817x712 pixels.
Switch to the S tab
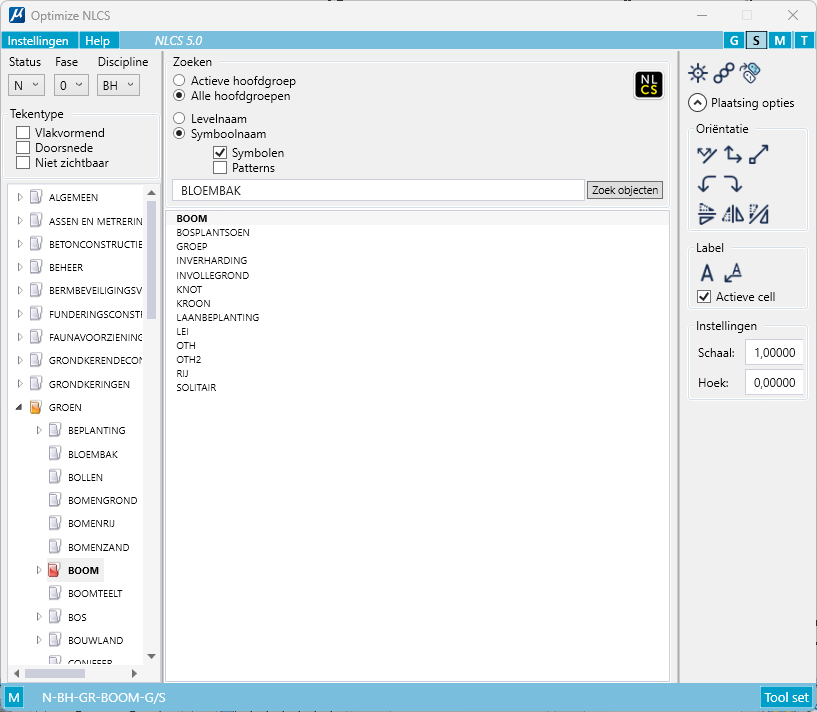click(x=756, y=40)
